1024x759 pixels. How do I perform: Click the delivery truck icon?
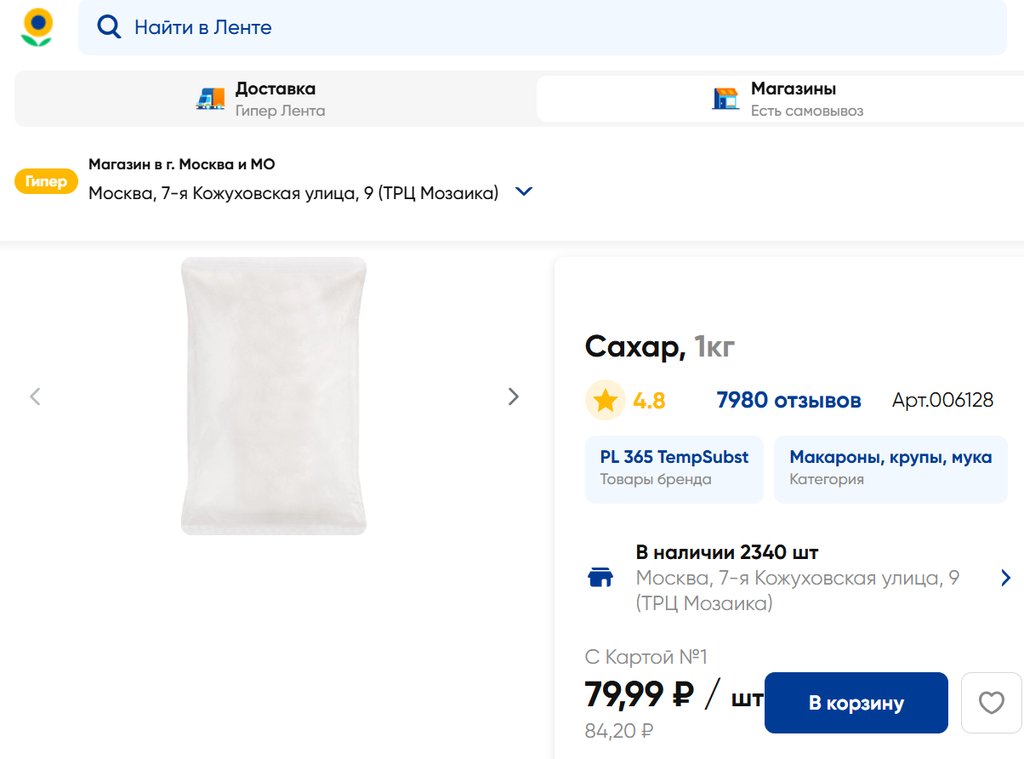[210, 99]
